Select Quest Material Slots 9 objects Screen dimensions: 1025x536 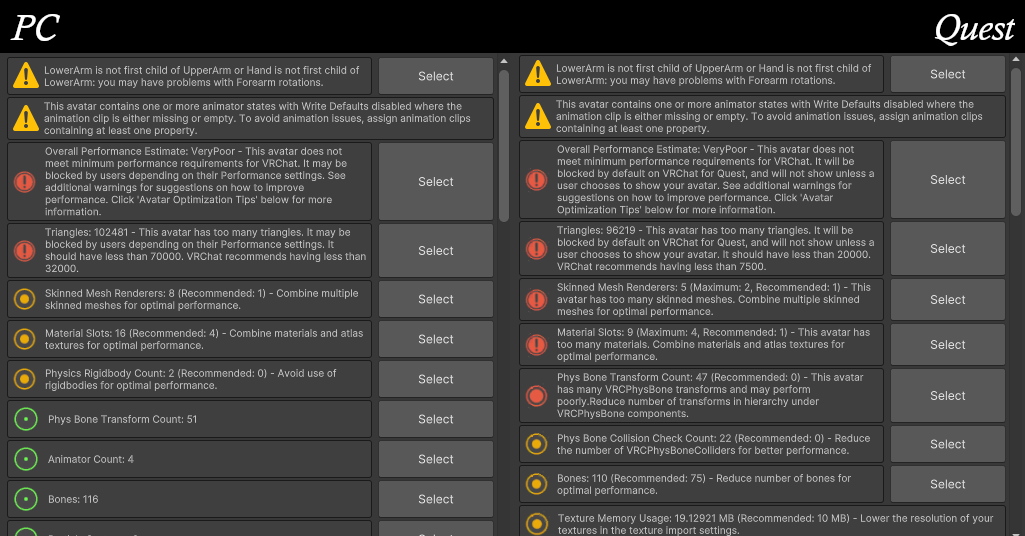(948, 344)
